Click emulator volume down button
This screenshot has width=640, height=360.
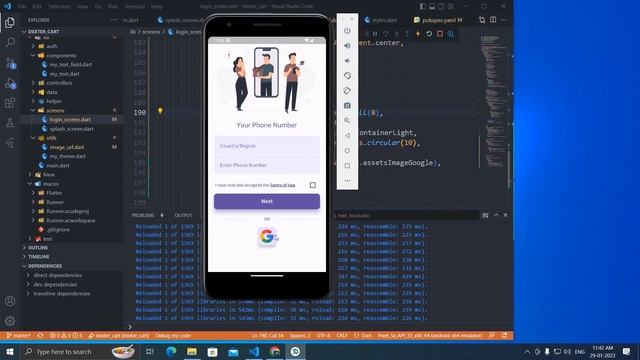pos(347,61)
